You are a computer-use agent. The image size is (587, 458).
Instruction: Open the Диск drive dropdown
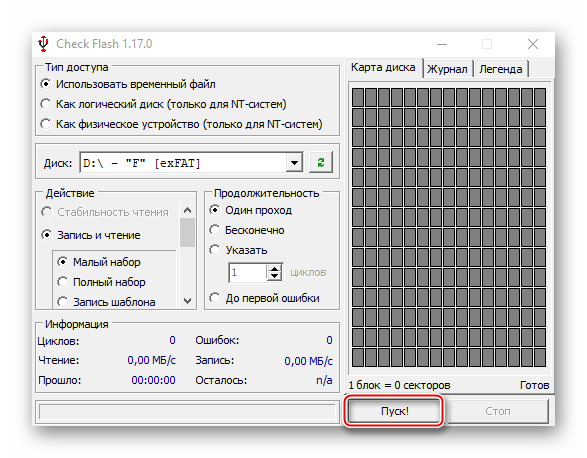(294, 163)
